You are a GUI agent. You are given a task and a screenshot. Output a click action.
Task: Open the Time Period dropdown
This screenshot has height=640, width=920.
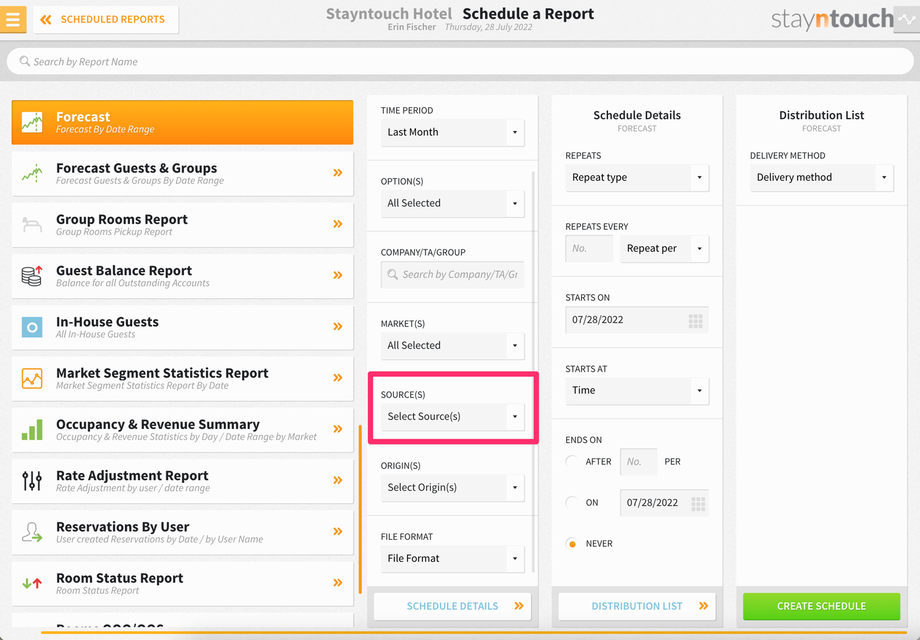coord(452,133)
